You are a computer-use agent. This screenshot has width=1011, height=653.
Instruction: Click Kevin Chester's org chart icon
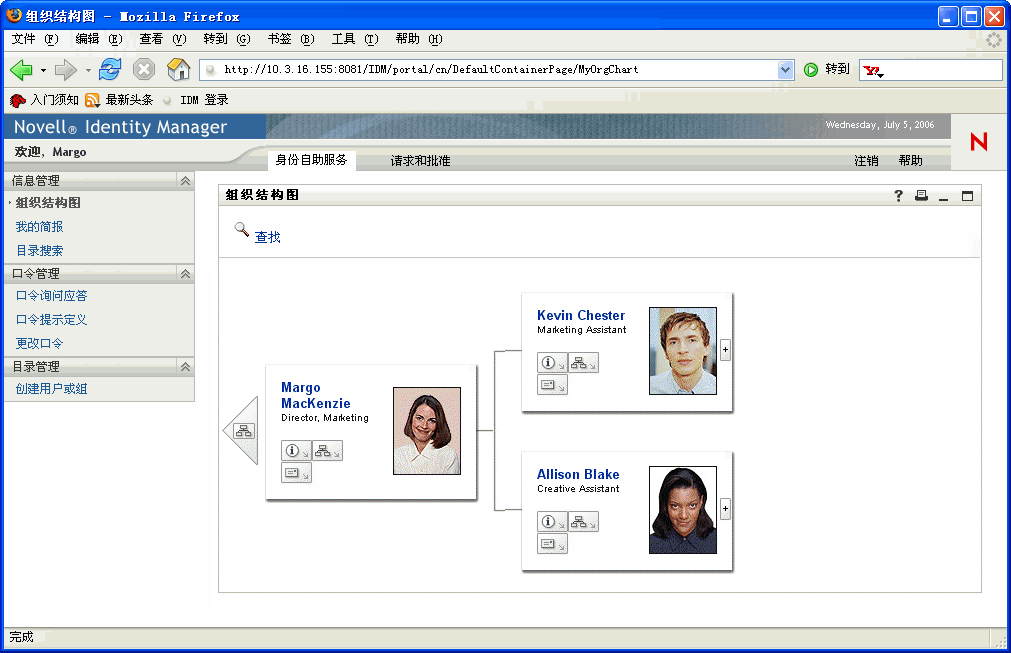(583, 362)
